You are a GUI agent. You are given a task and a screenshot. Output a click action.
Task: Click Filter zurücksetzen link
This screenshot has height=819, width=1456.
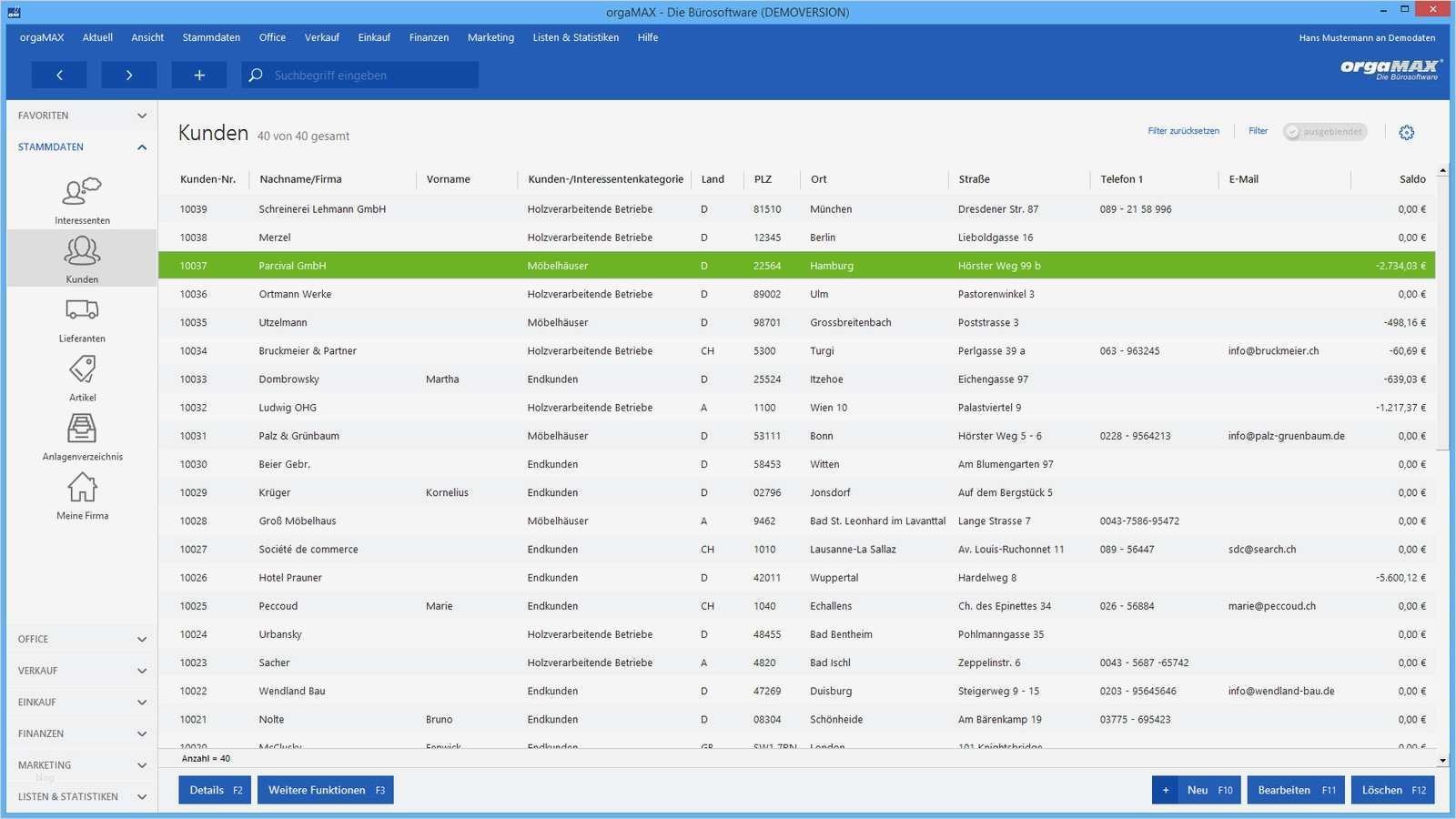tap(1183, 131)
